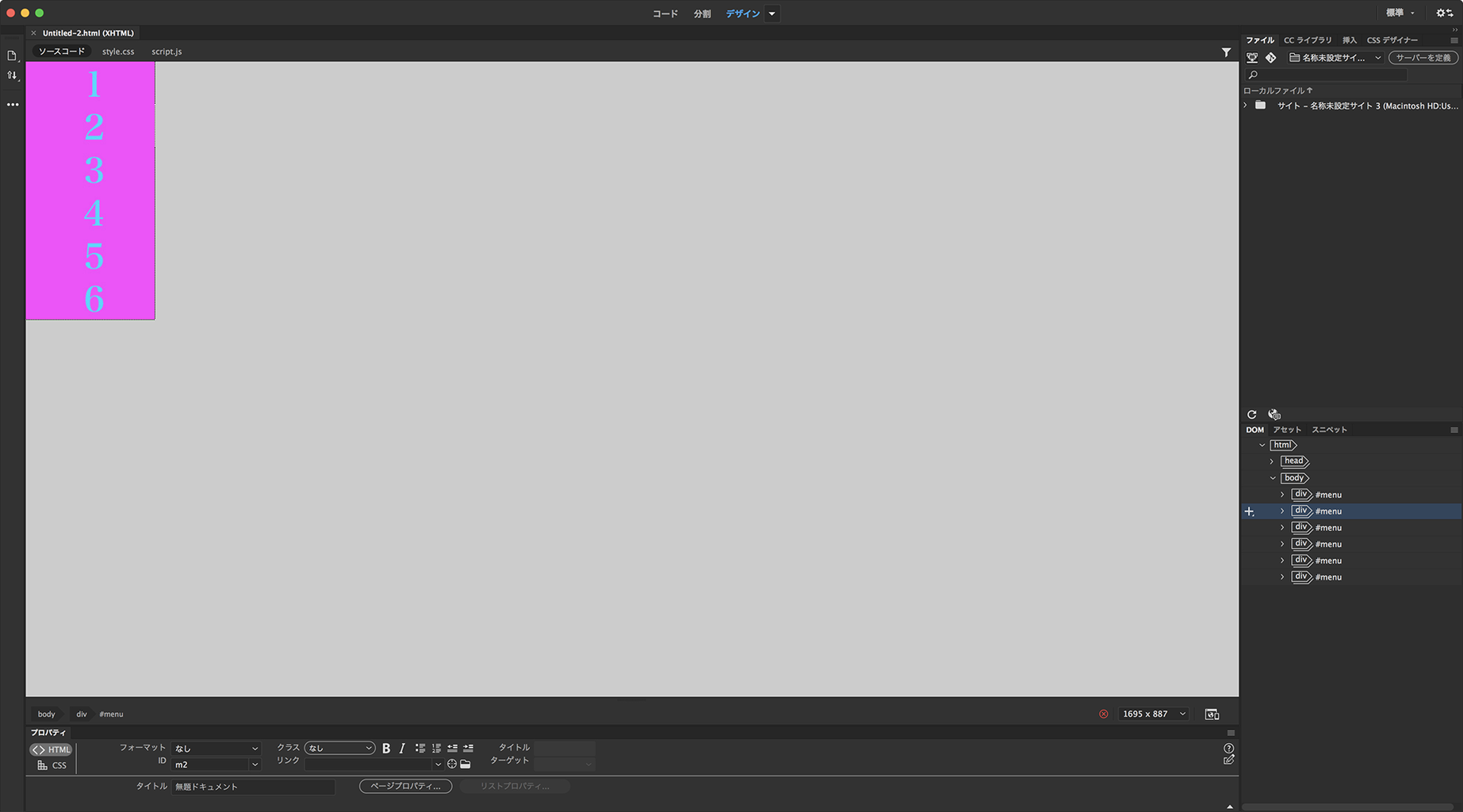The height and width of the screenshot is (812, 1463).
Task: Click the device preview icon in status bar
Action: tap(1212, 714)
